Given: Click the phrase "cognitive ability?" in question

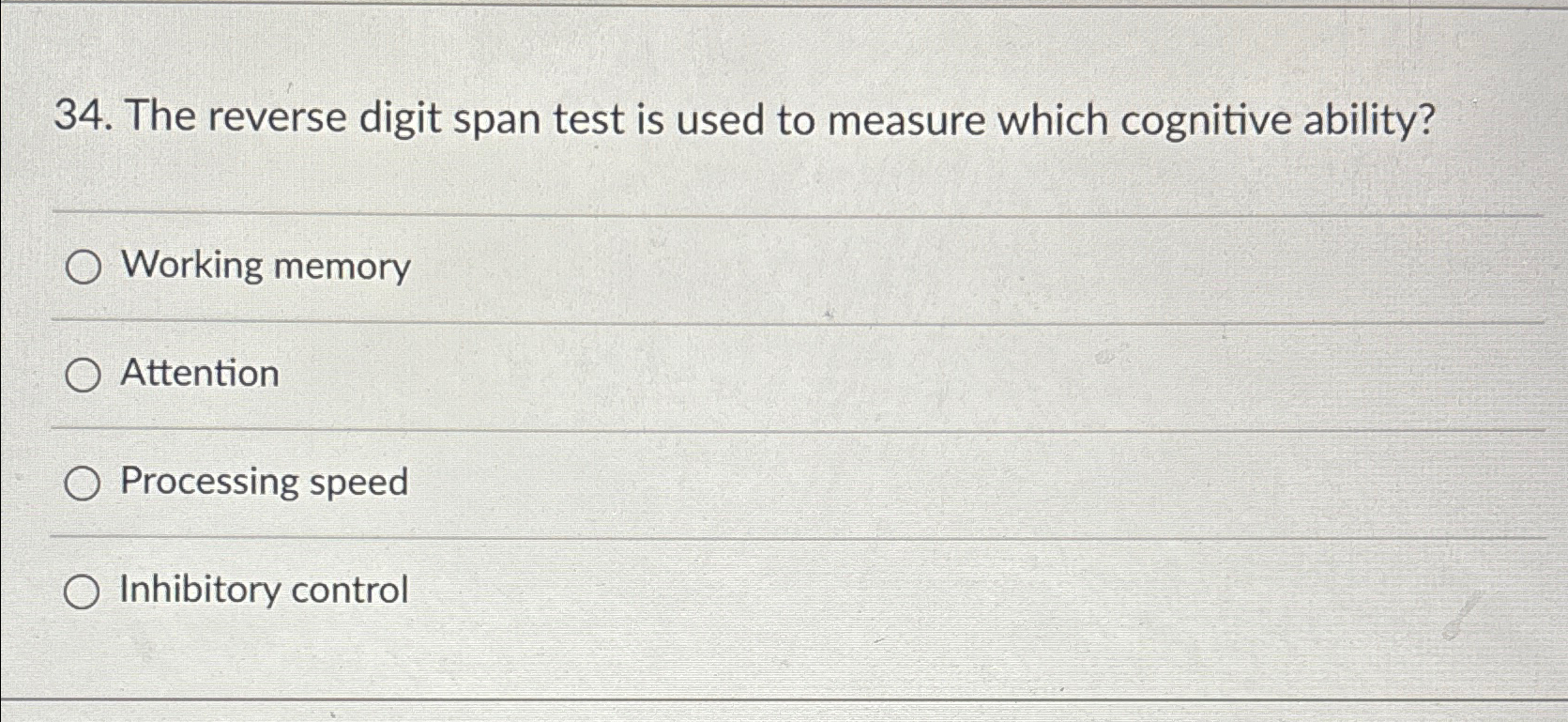Looking at the screenshot, I should click(x=1279, y=122).
